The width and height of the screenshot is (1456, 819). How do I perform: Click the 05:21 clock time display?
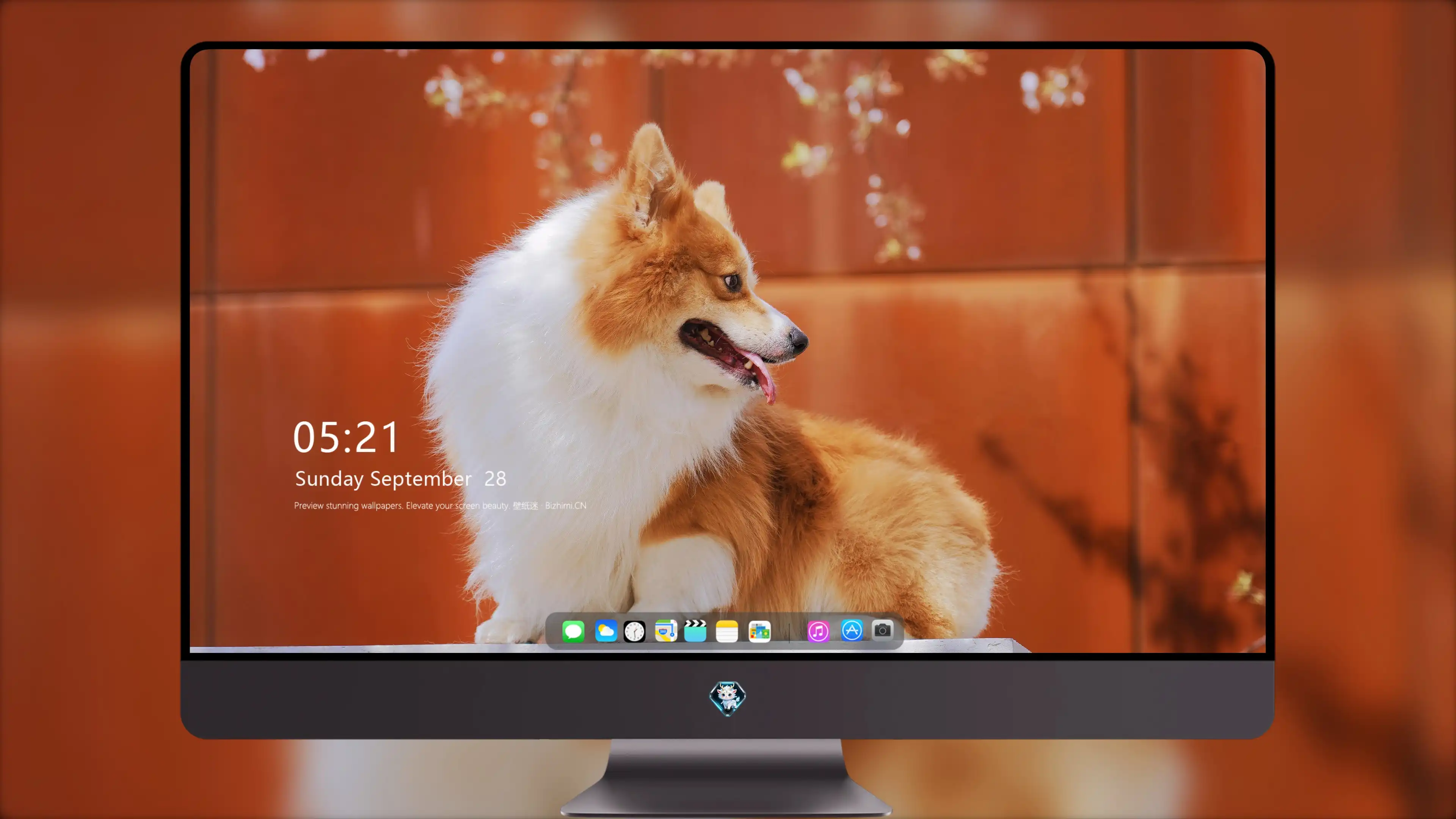coord(346,437)
